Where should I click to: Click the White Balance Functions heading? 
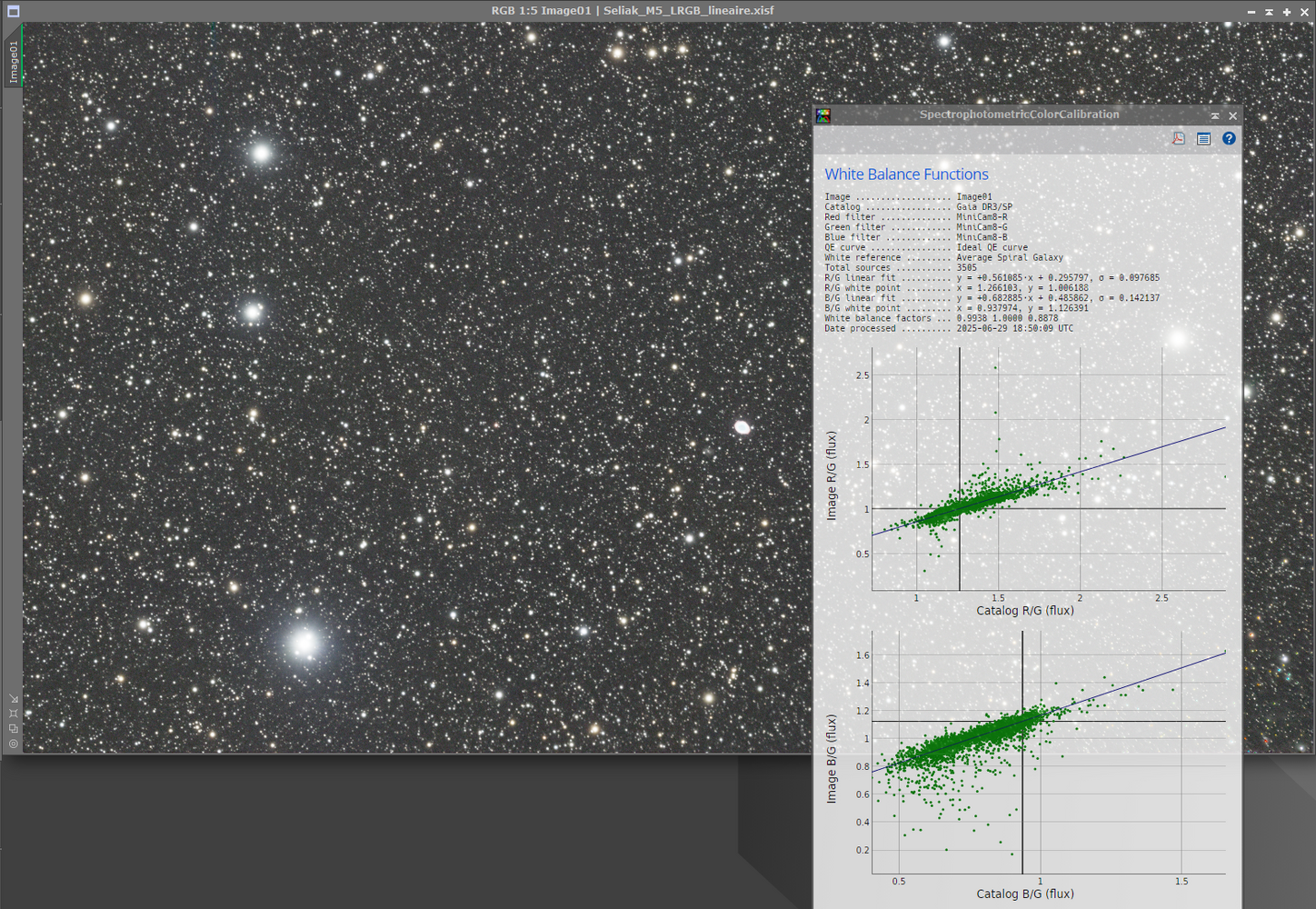906,174
